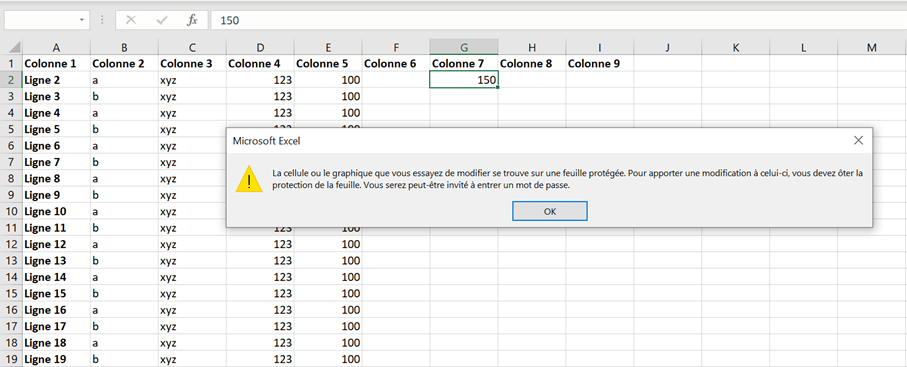
Task: Select row 1 header
Action: pyautogui.click(x=12, y=64)
